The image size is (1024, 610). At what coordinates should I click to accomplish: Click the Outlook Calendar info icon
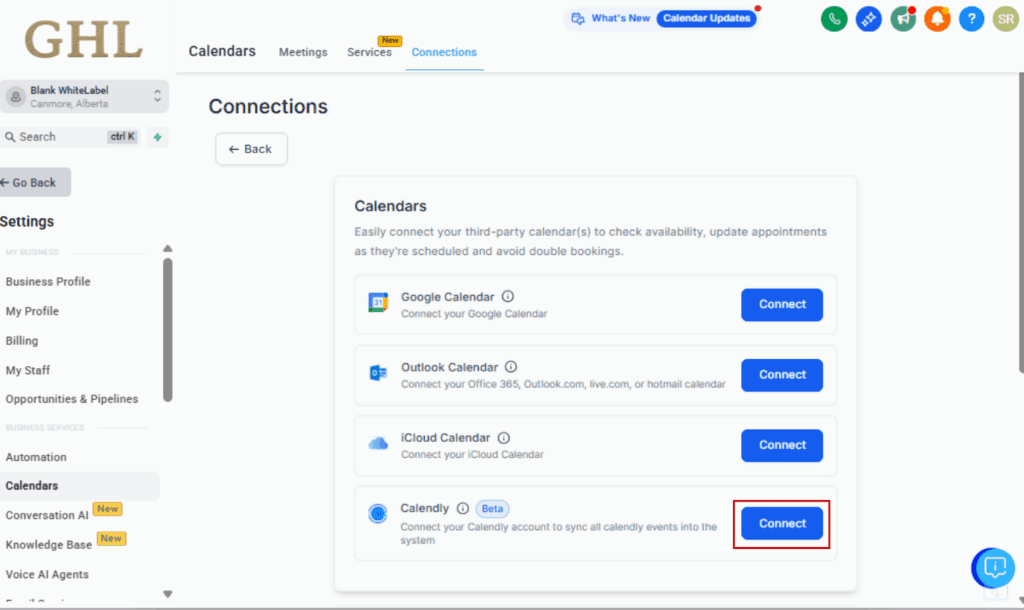(x=511, y=367)
